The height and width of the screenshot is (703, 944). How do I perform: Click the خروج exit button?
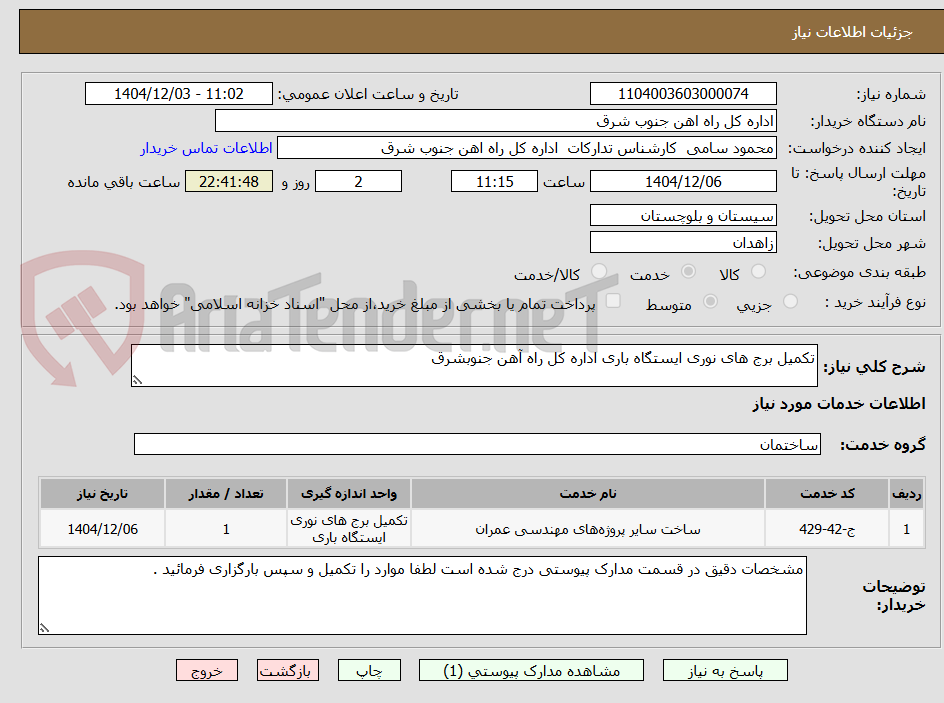point(206,670)
